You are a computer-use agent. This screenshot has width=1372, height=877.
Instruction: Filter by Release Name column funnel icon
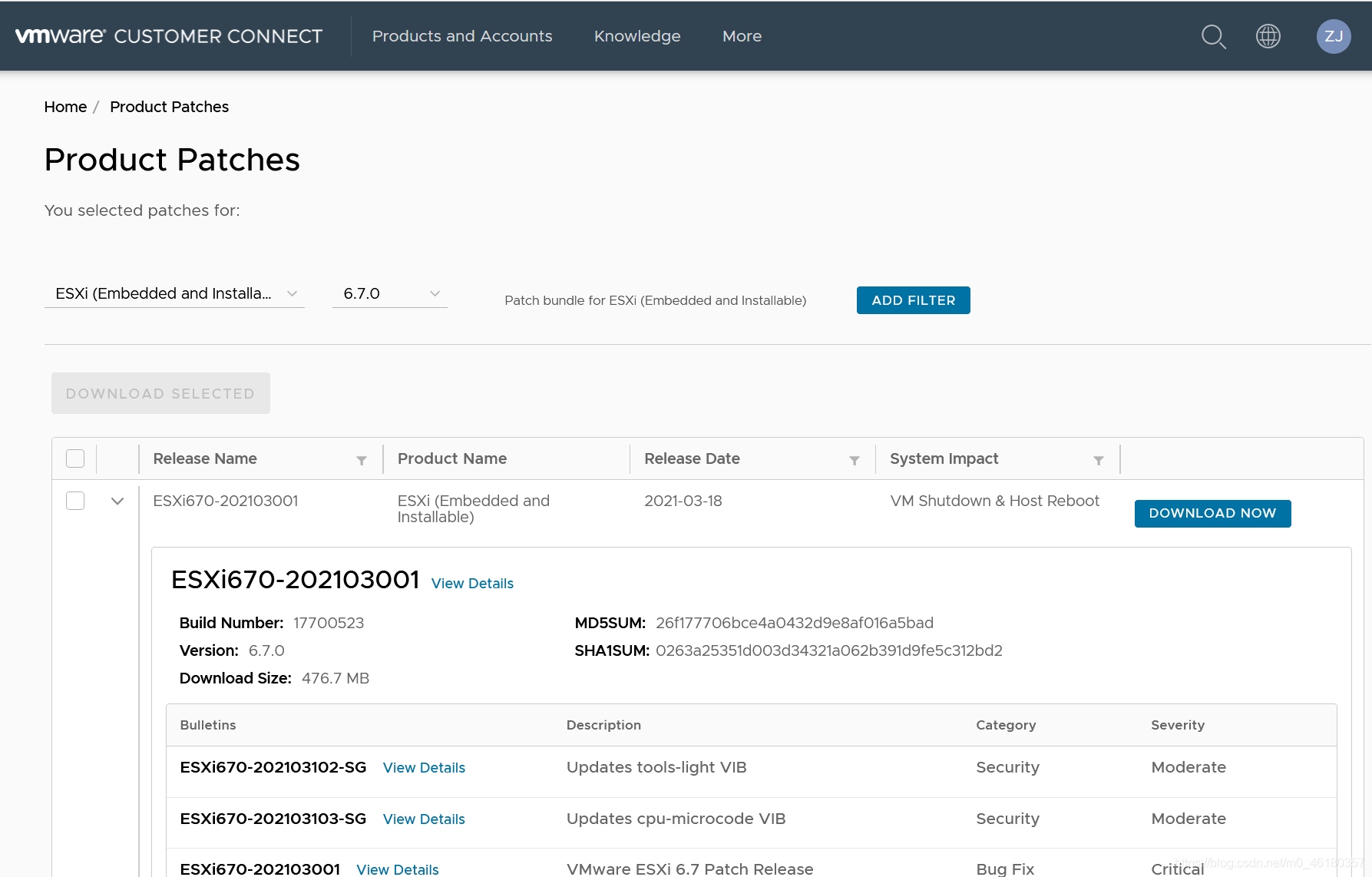point(362,460)
